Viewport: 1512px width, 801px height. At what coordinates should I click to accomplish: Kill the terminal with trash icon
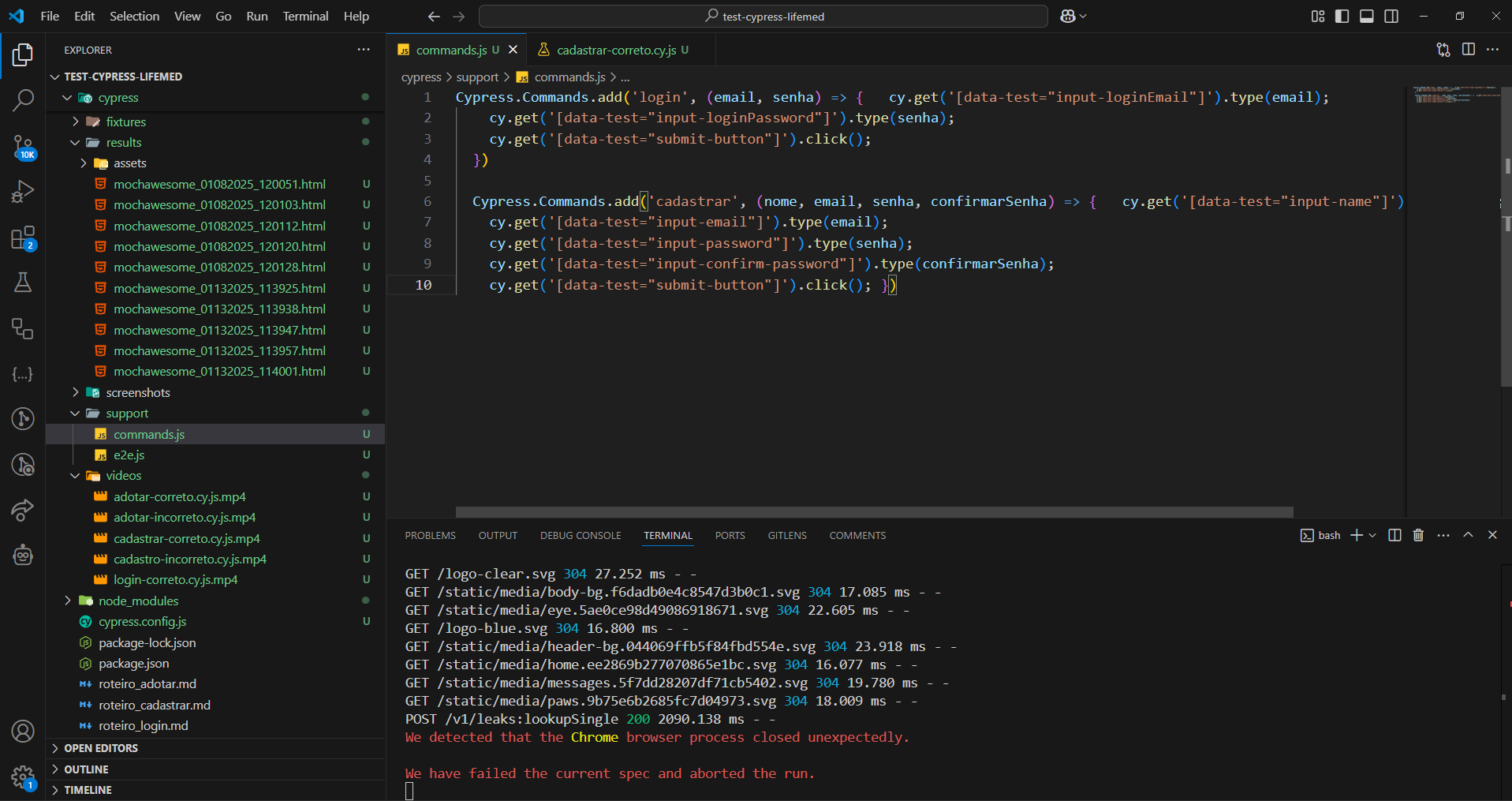point(1418,535)
